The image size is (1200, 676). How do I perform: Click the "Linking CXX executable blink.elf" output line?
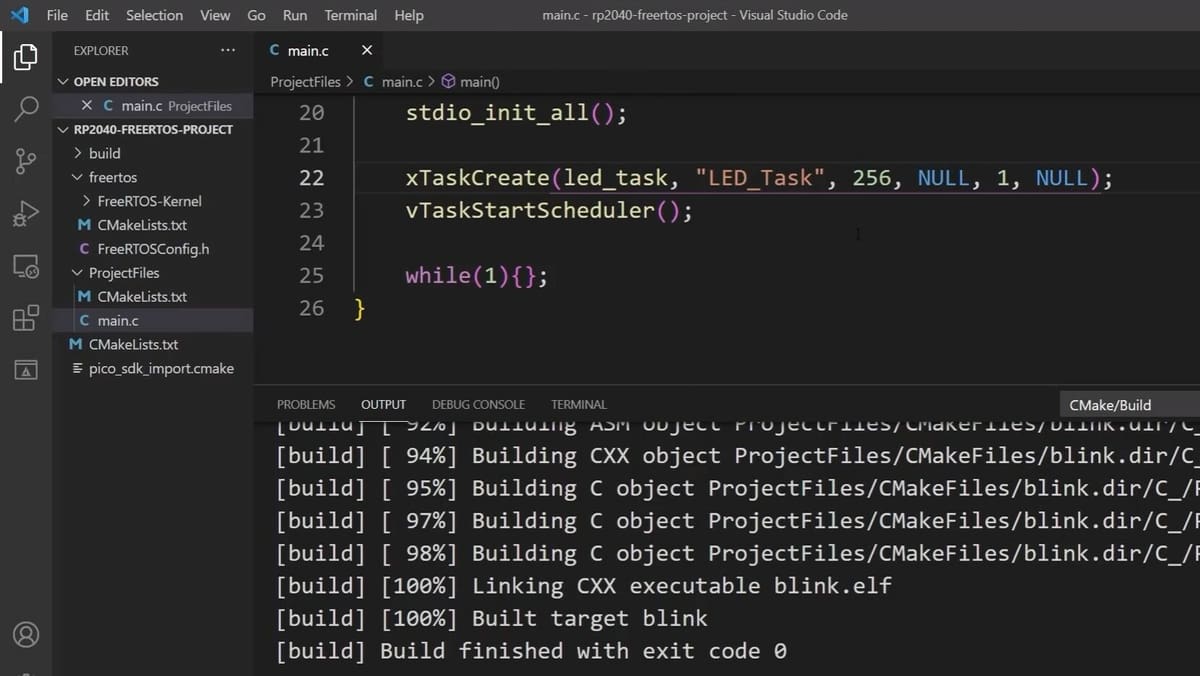(x=584, y=586)
